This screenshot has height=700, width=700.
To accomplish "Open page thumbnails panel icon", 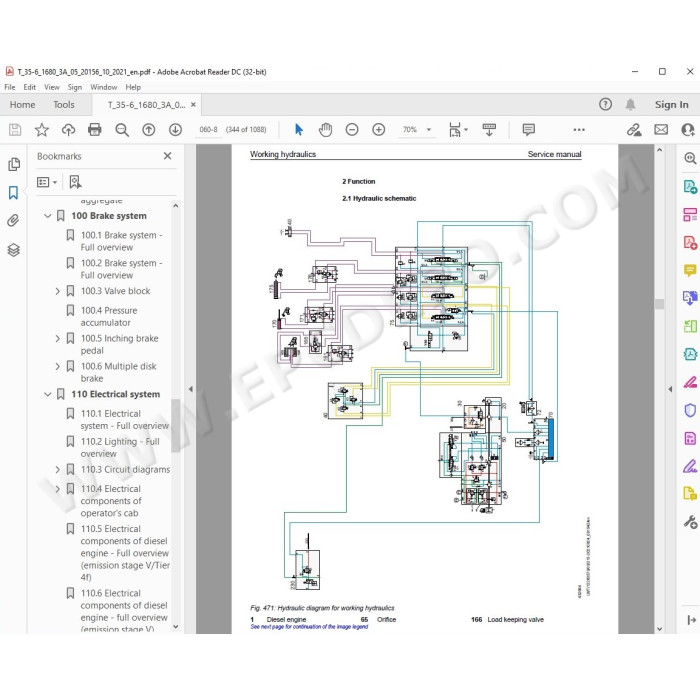I will tap(14, 164).
